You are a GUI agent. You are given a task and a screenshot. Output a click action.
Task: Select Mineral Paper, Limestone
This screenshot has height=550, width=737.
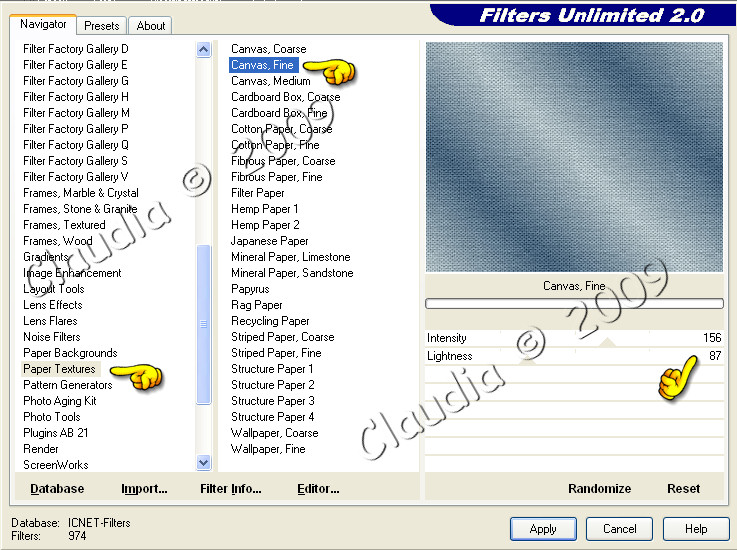[290, 257]
